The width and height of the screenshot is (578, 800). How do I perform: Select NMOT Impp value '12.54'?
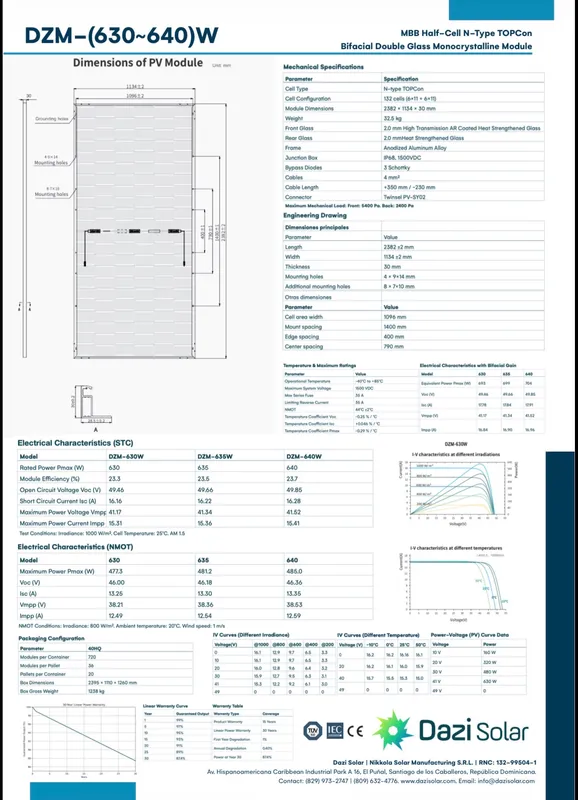click(205, 616)
